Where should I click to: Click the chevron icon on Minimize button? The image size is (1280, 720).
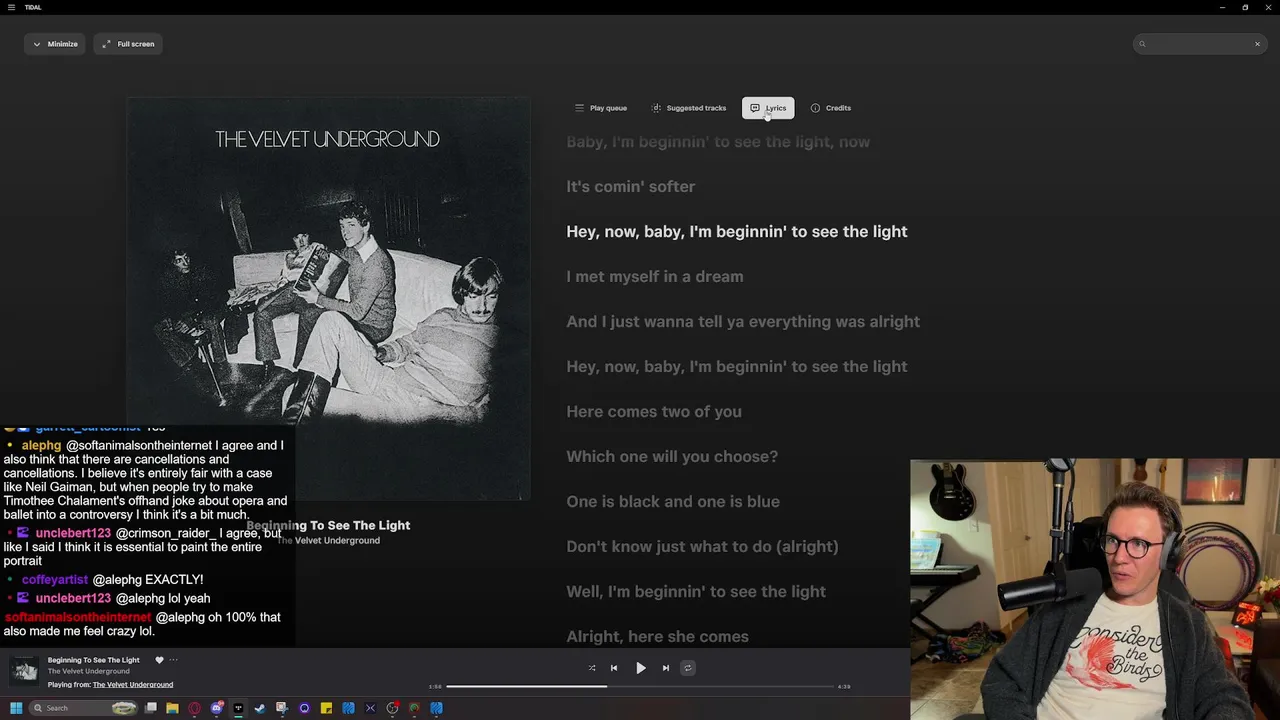(37, 44)
